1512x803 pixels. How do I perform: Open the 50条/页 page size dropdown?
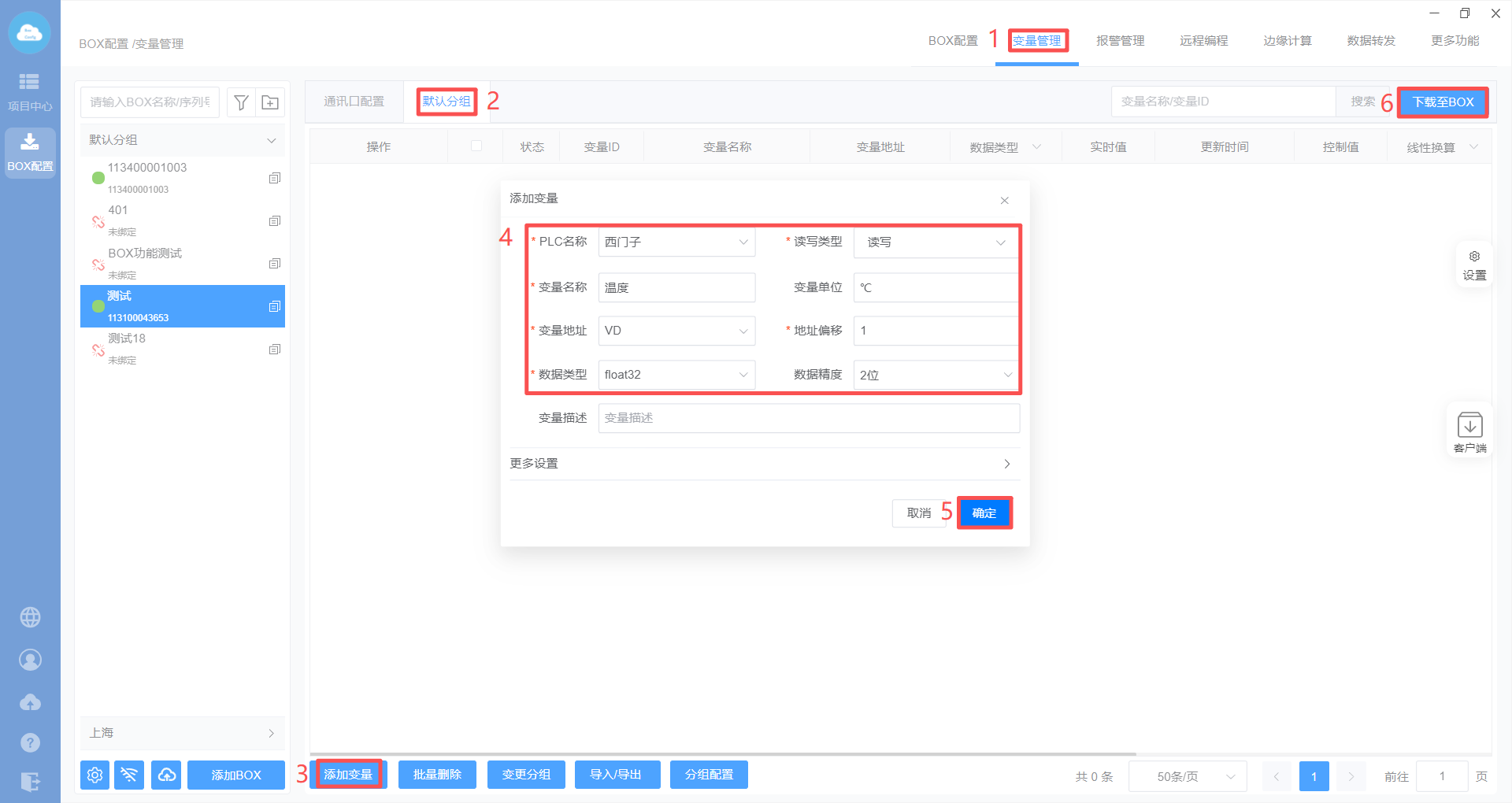tap(1187, 776)
